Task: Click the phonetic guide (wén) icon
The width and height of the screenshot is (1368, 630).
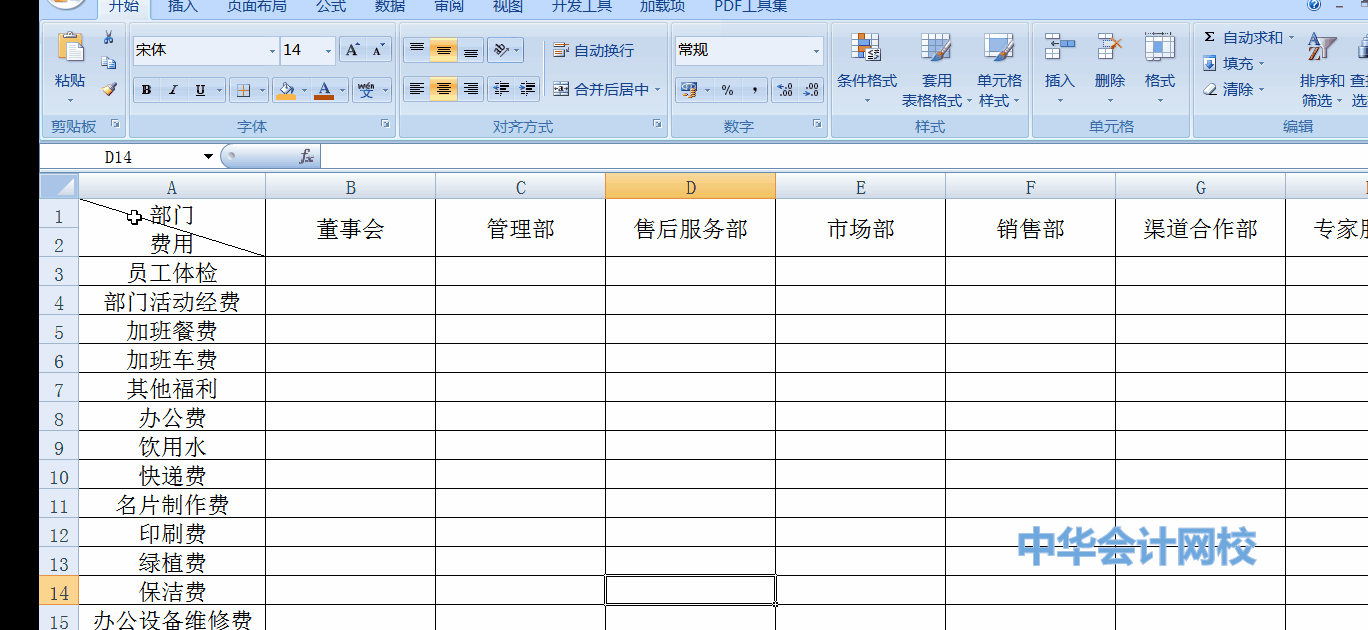Action: point(367,90)
